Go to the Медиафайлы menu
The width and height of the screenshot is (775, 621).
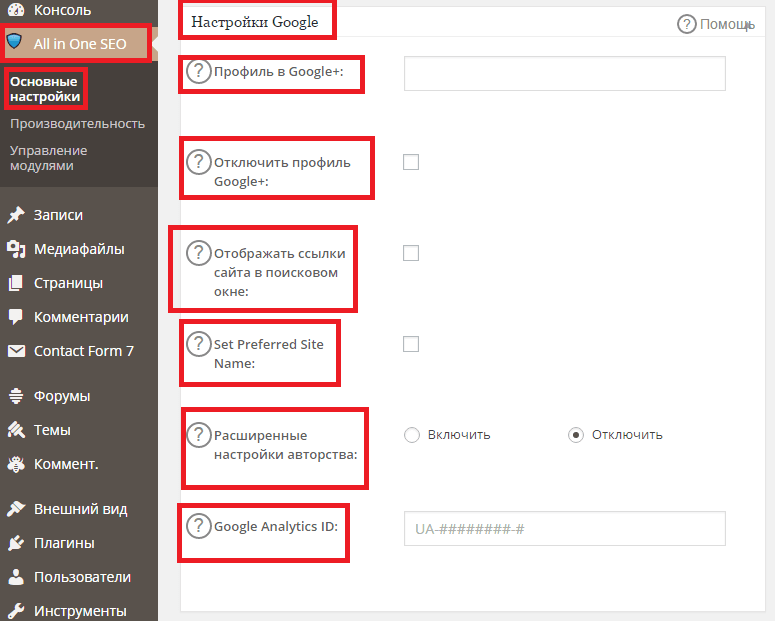(x=79, y=249)
